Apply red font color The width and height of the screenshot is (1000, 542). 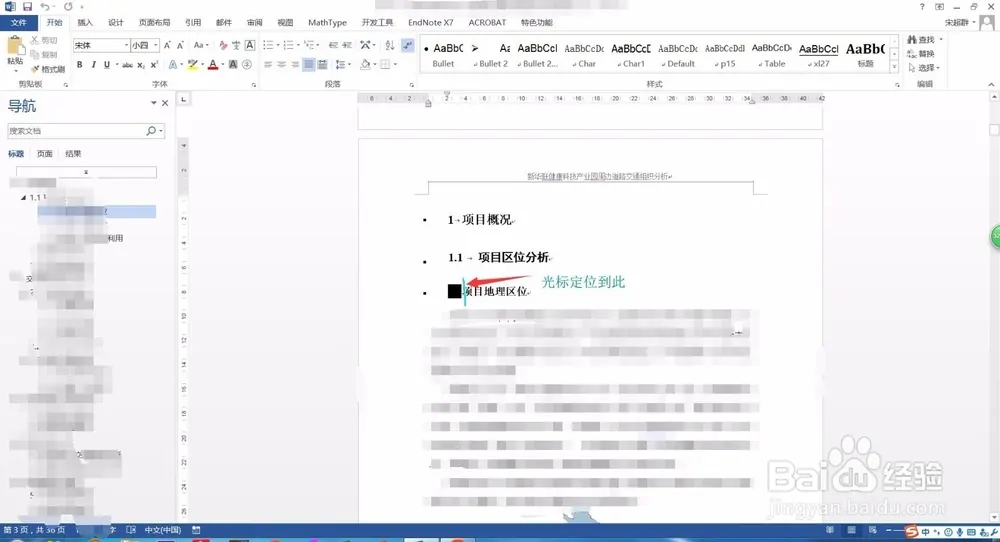coord(213,64)
